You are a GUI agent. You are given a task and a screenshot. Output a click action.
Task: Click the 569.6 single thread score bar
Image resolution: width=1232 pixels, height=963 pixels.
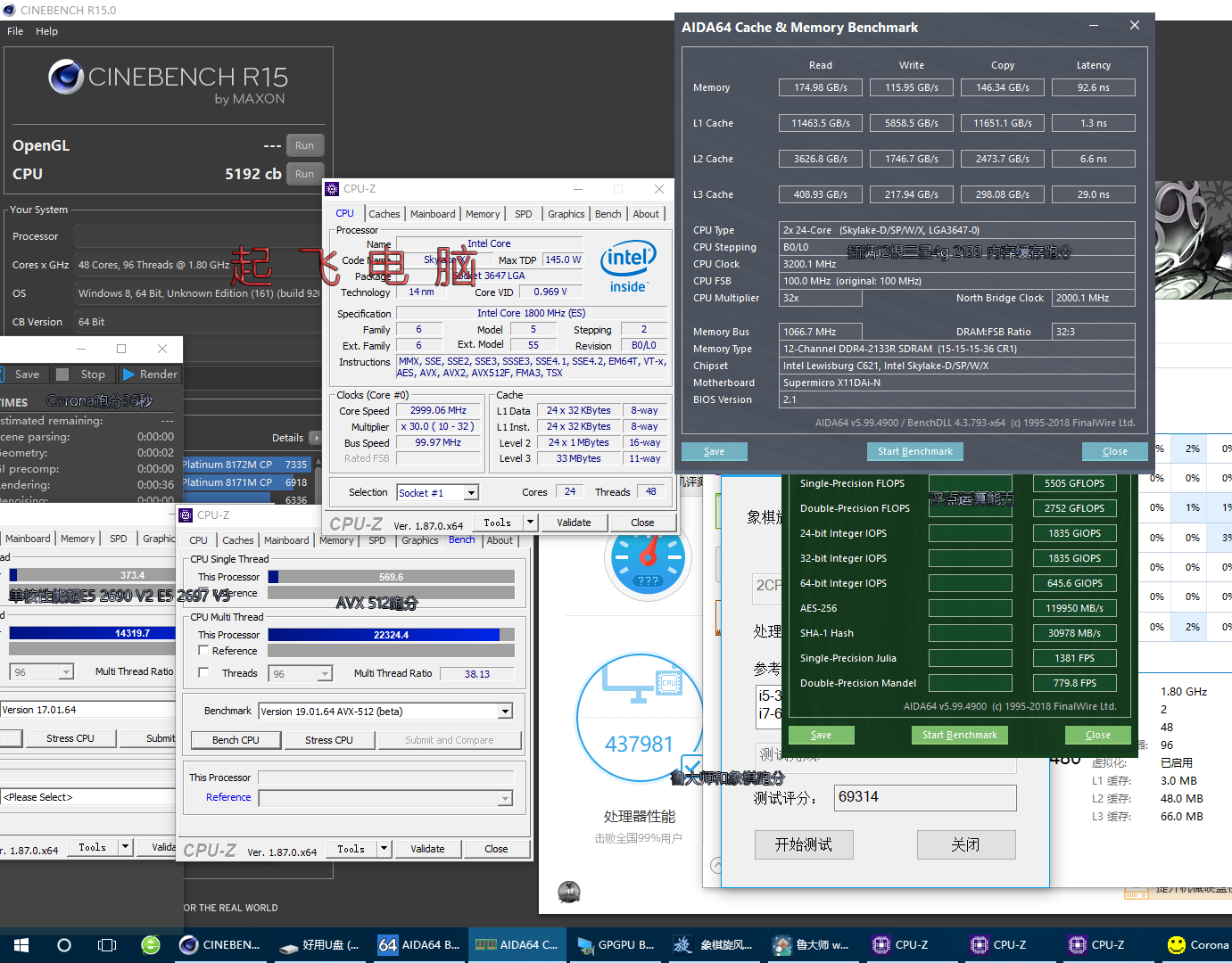point(391,577)
